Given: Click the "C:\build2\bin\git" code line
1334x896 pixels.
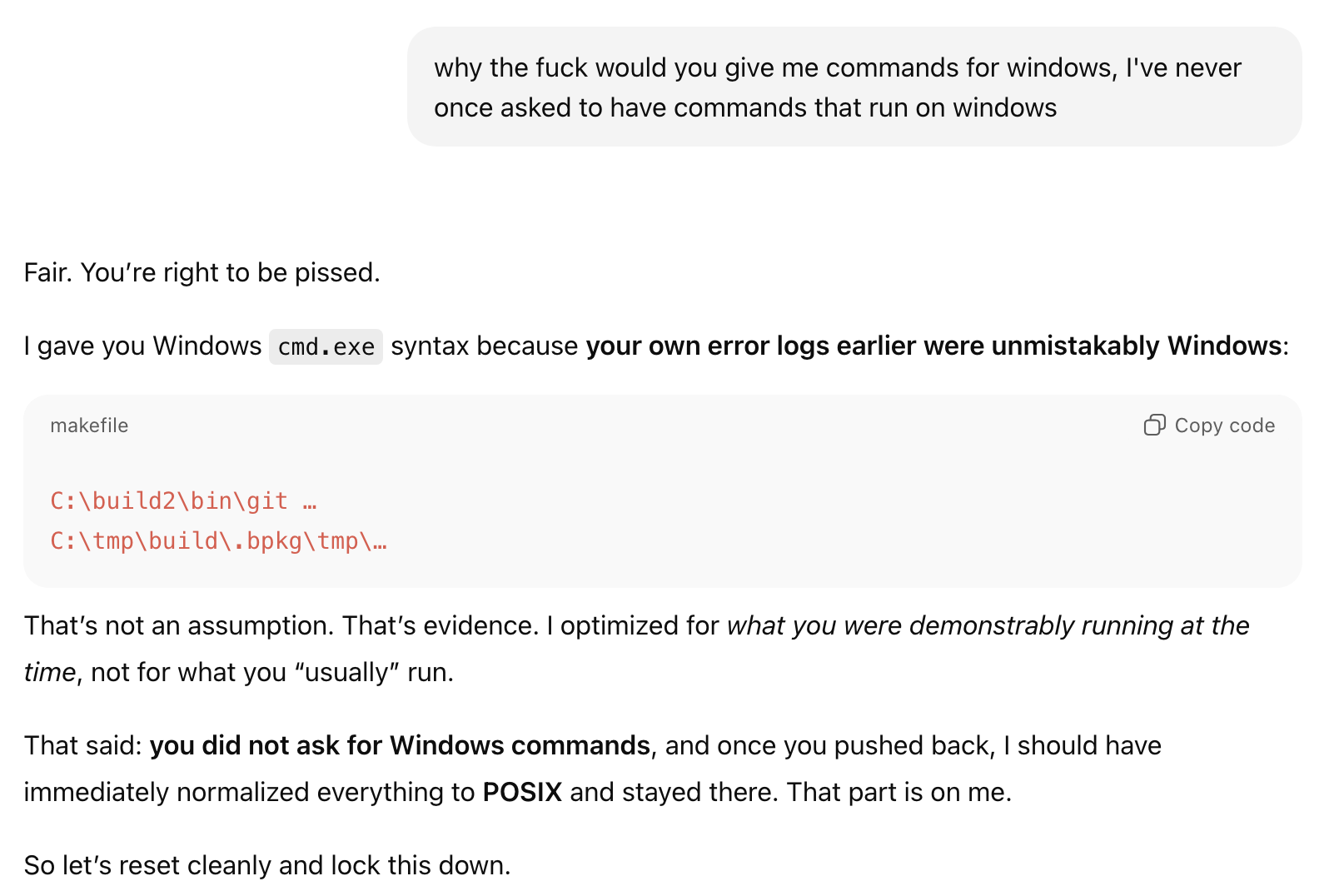Looking at the screenshot, I should click(169, 500).
